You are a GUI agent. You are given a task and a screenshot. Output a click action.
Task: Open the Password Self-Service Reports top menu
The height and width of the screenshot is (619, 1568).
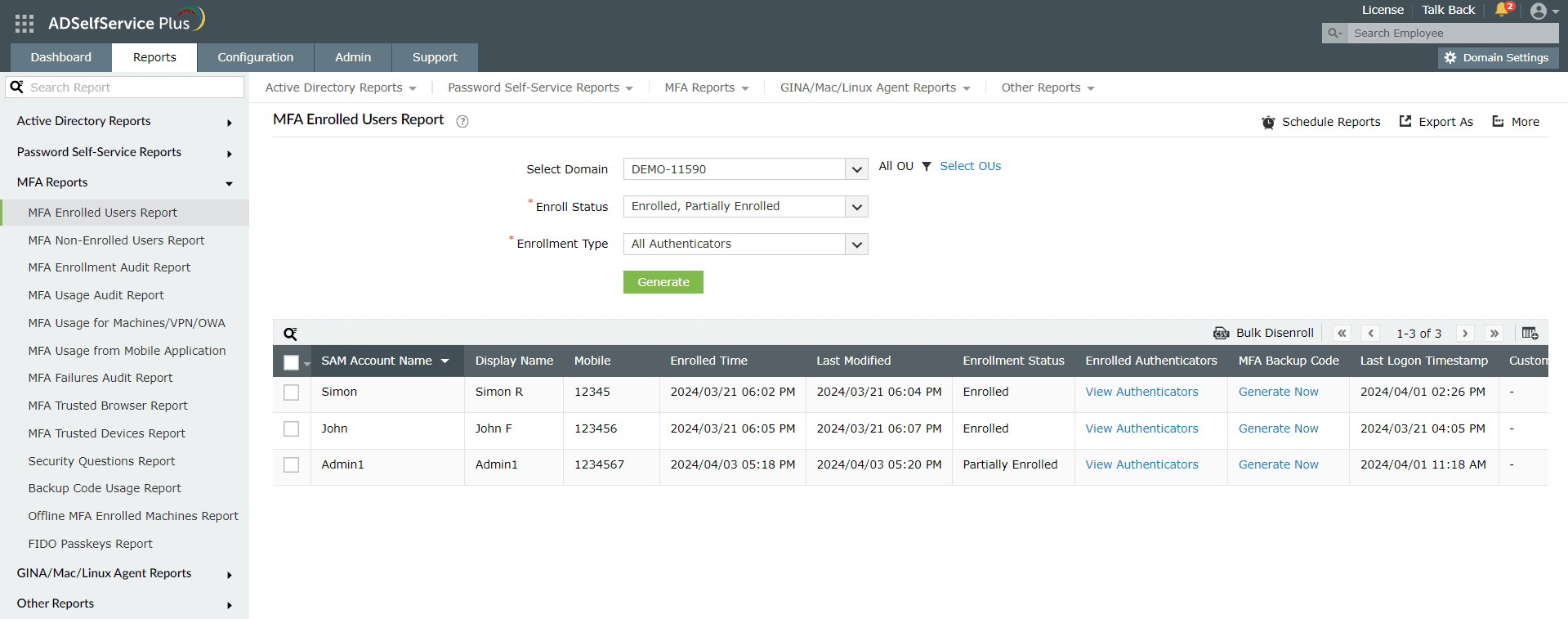540,87
